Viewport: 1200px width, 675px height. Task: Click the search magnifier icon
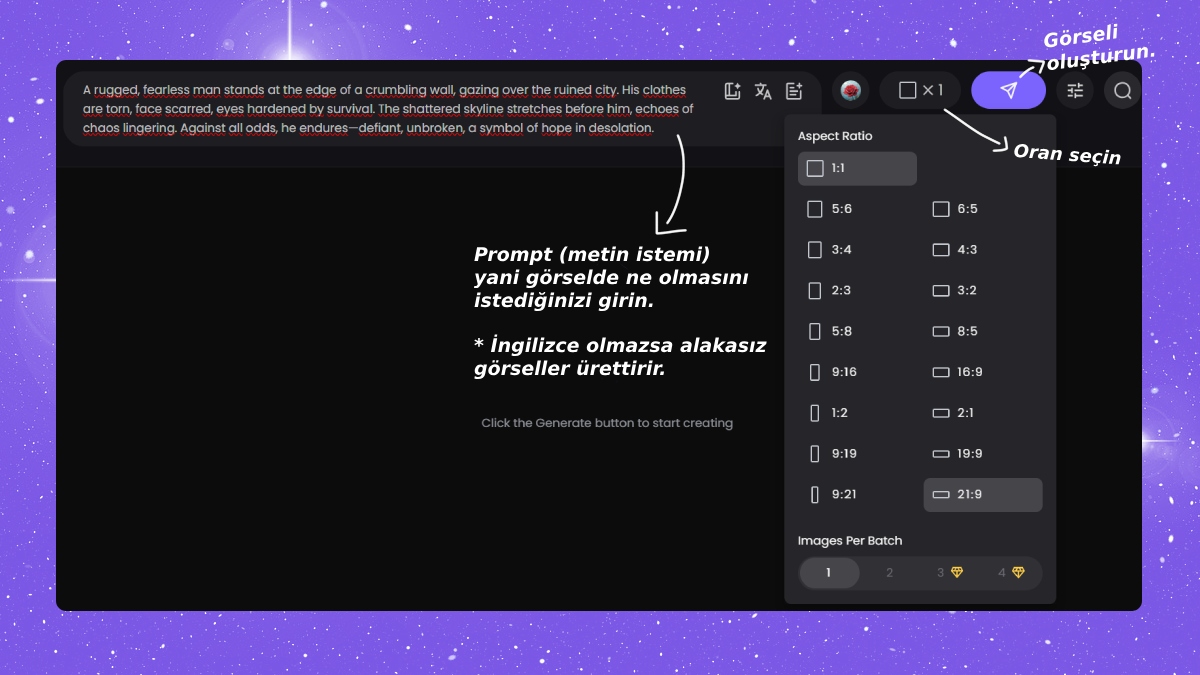coord(1122,91)
